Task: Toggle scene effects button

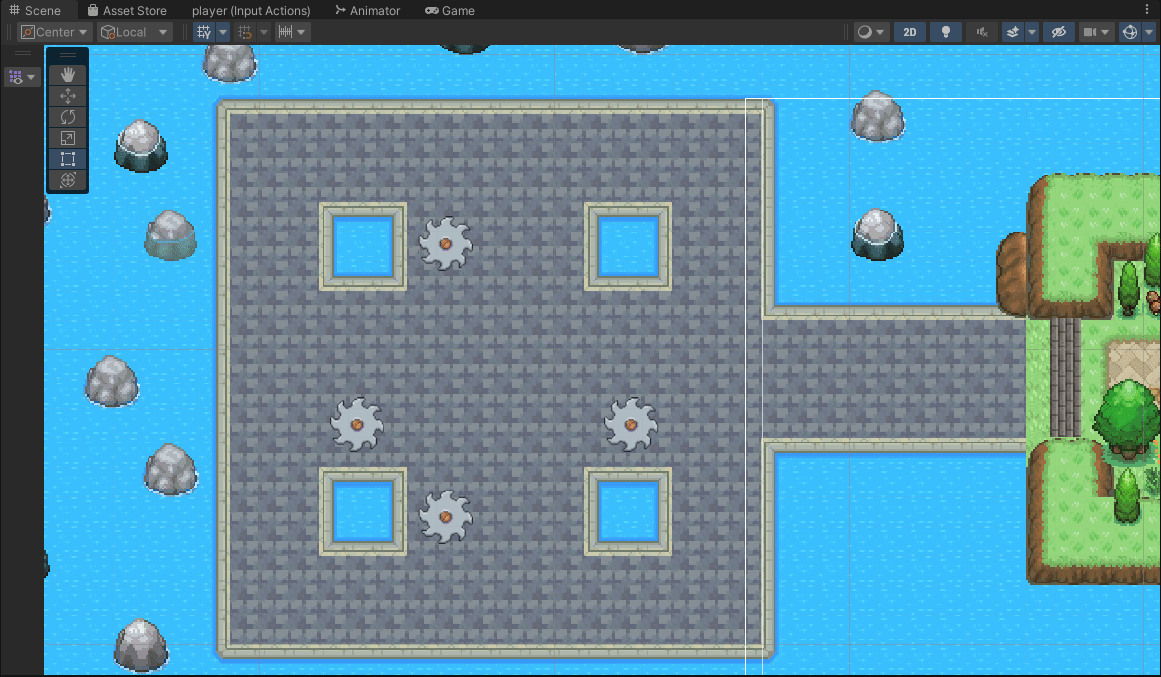Action: click(x=1013, y=32)
